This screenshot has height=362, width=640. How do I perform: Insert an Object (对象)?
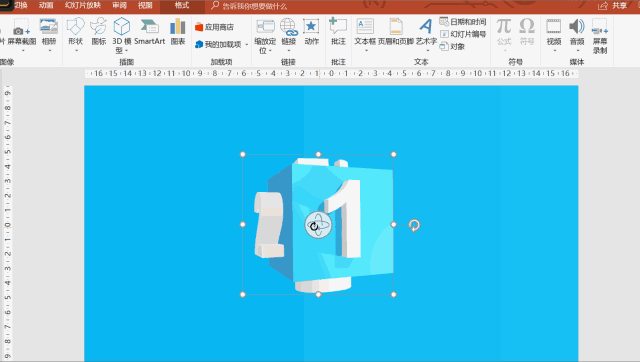(452, 47)
